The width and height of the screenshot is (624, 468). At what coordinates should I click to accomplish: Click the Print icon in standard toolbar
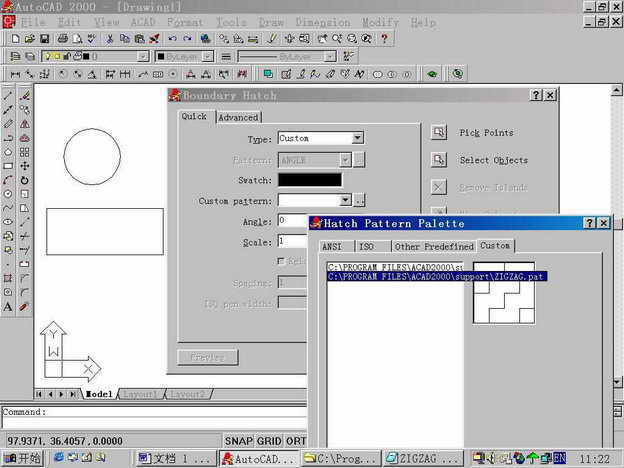(62, 39)
